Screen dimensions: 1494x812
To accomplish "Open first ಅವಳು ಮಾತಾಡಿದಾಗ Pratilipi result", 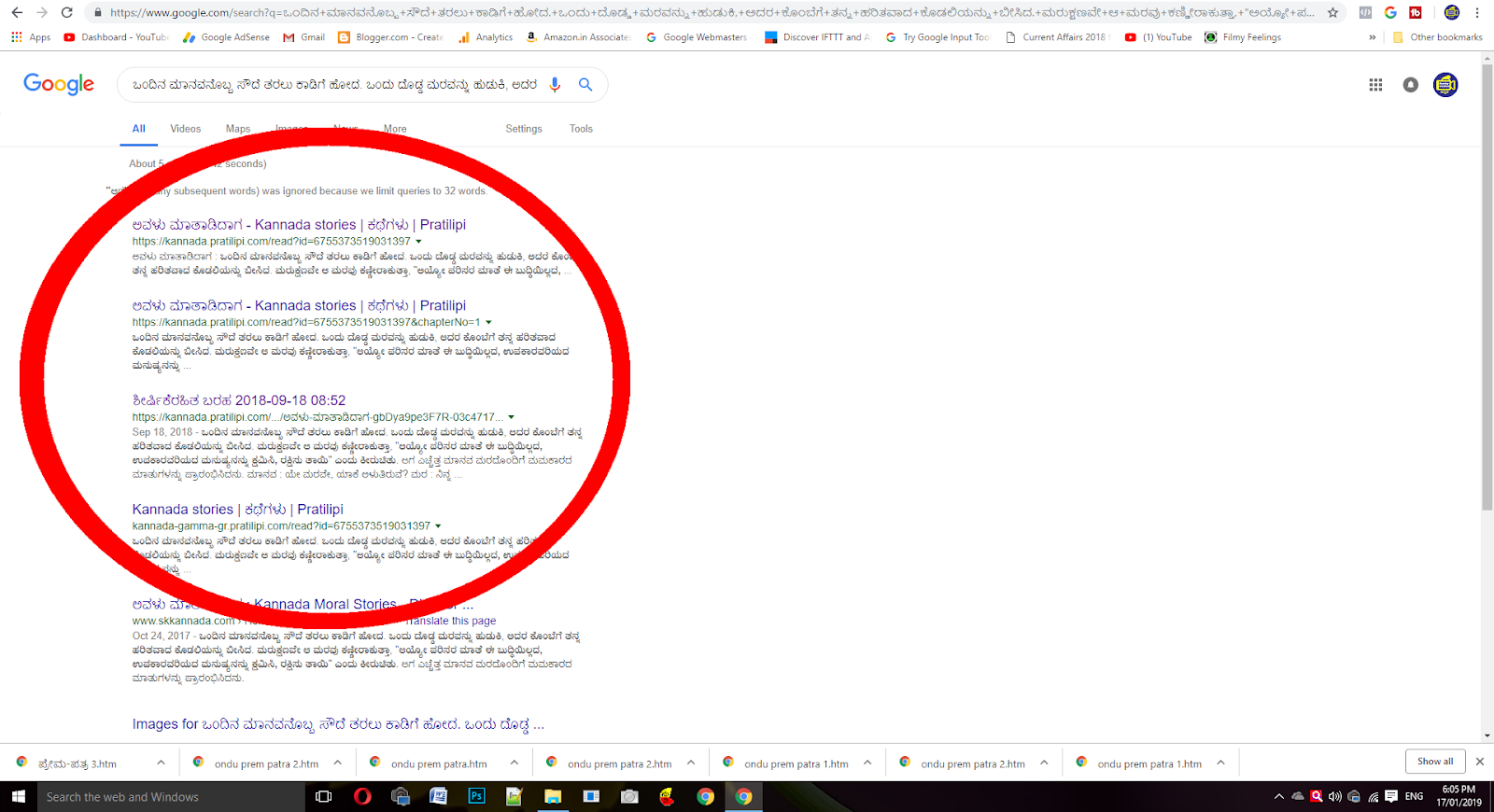I will 299,225.
